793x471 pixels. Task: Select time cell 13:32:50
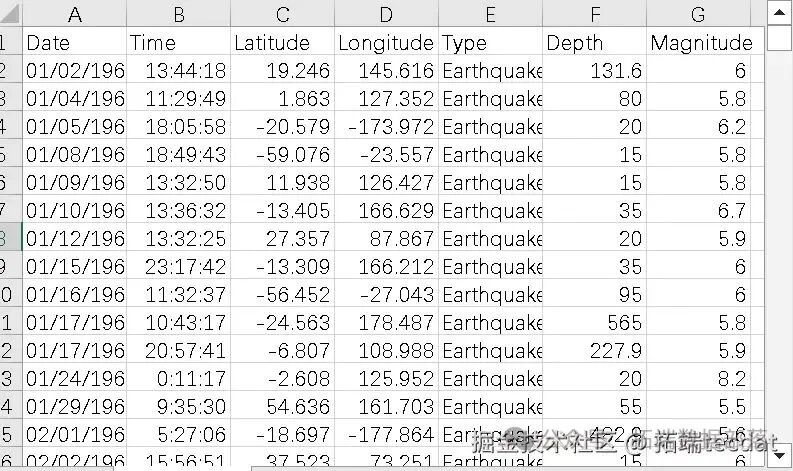(179, 182)
